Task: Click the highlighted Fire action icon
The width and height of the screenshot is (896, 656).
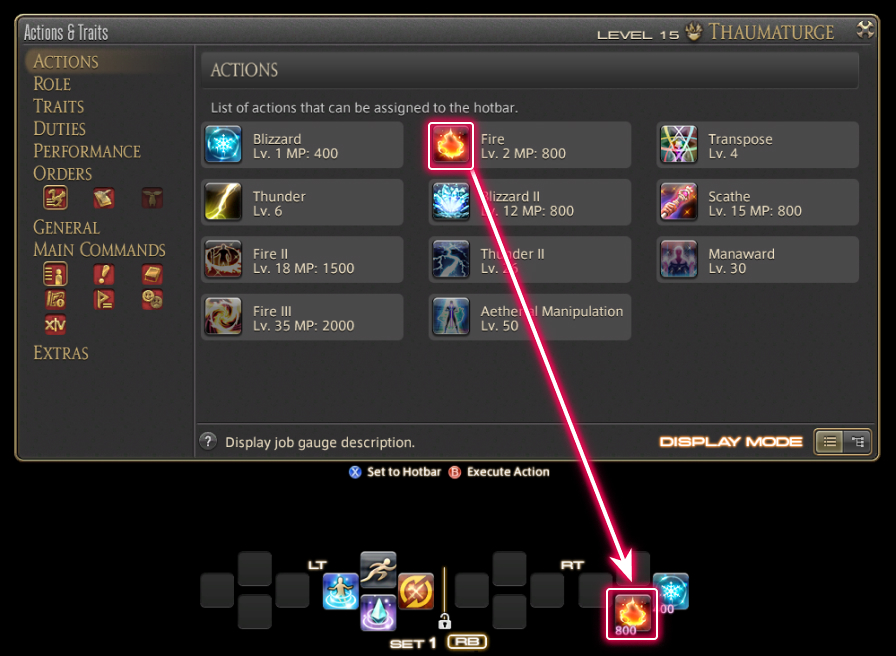Action: [451, 145]
